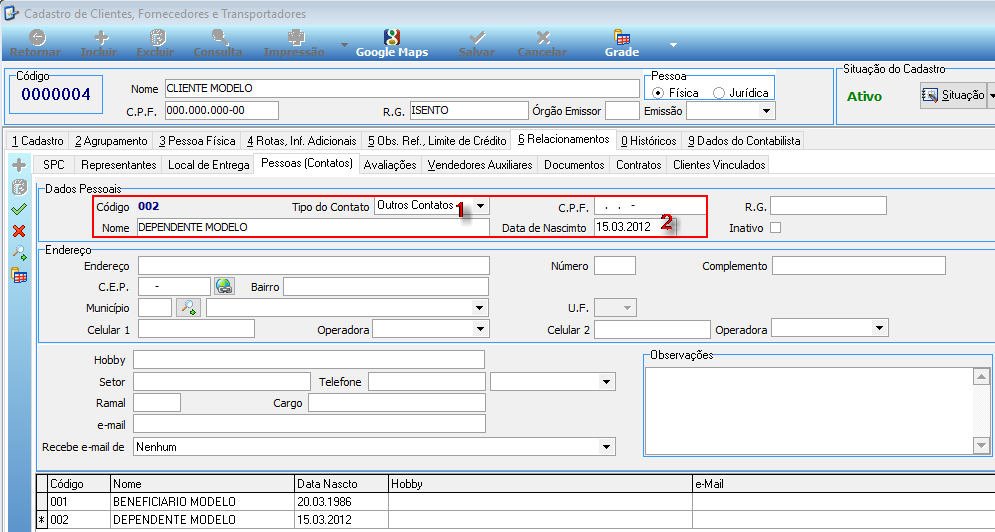This screenshot has width=995, height=532.
Task: Click the Salvar checkmark icon
Action: 477,38
